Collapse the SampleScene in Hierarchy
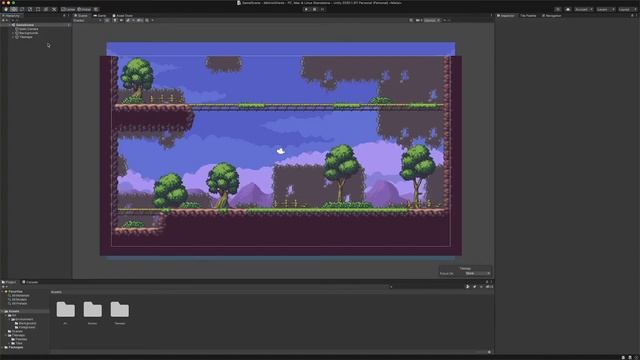640x360 pixels. (10, 25)
